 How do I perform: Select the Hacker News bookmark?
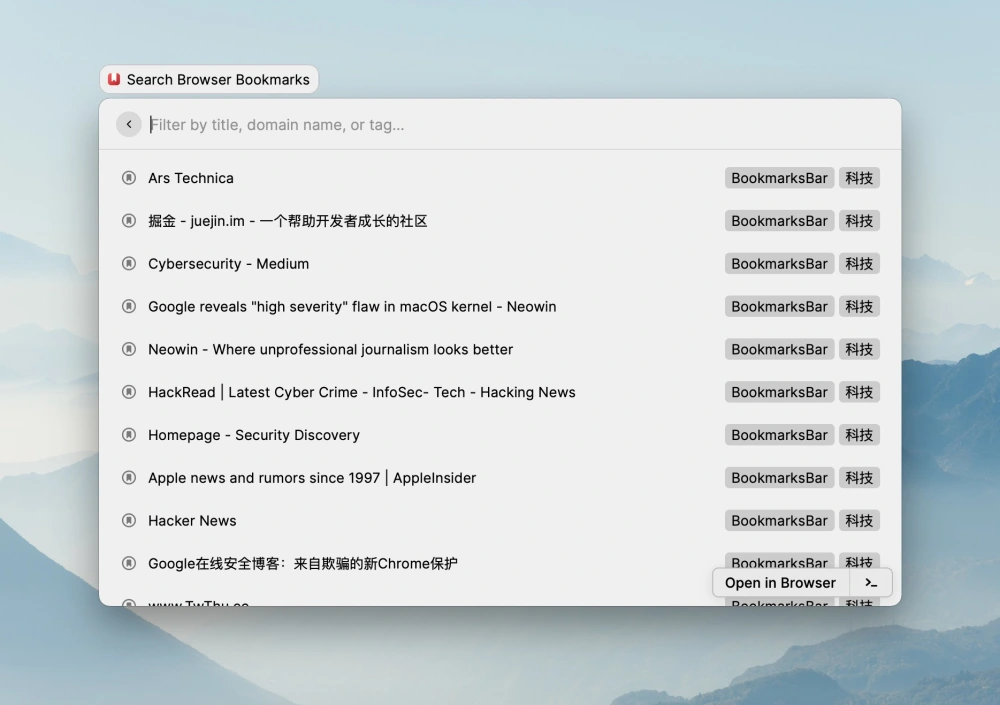click(x=500, y=520)
